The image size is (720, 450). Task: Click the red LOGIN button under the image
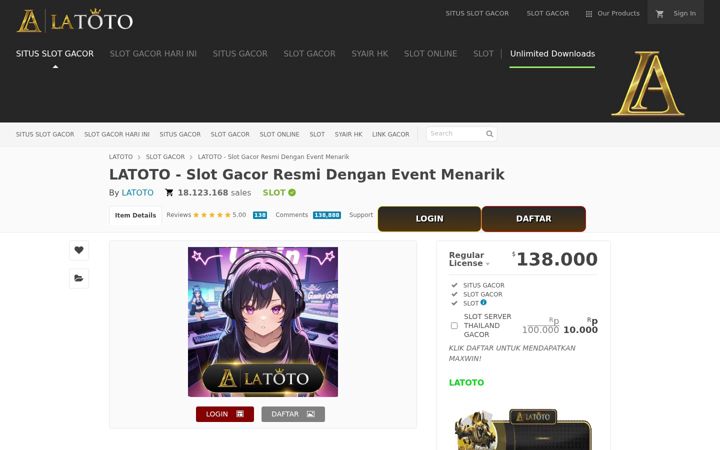tap(225, 414)
